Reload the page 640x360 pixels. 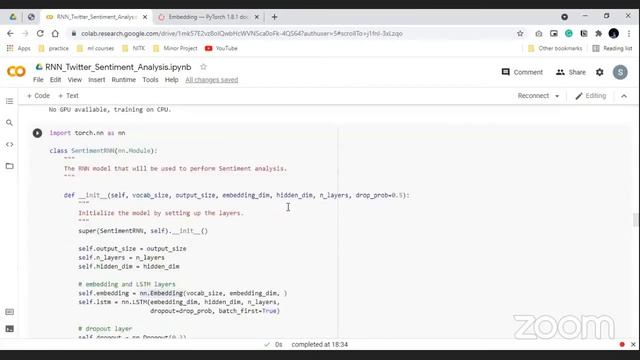(x=40, y=33)
